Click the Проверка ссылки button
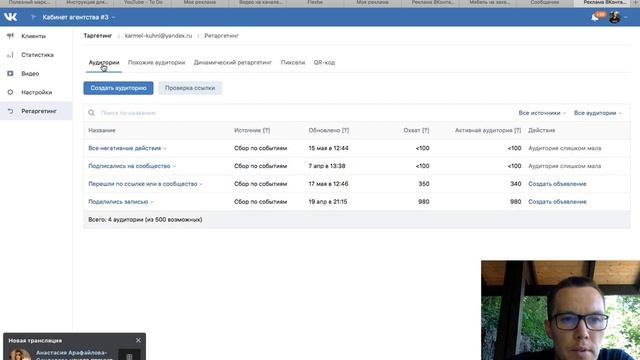This screenshot has width=640, height=360. click(x=190, y=88)
